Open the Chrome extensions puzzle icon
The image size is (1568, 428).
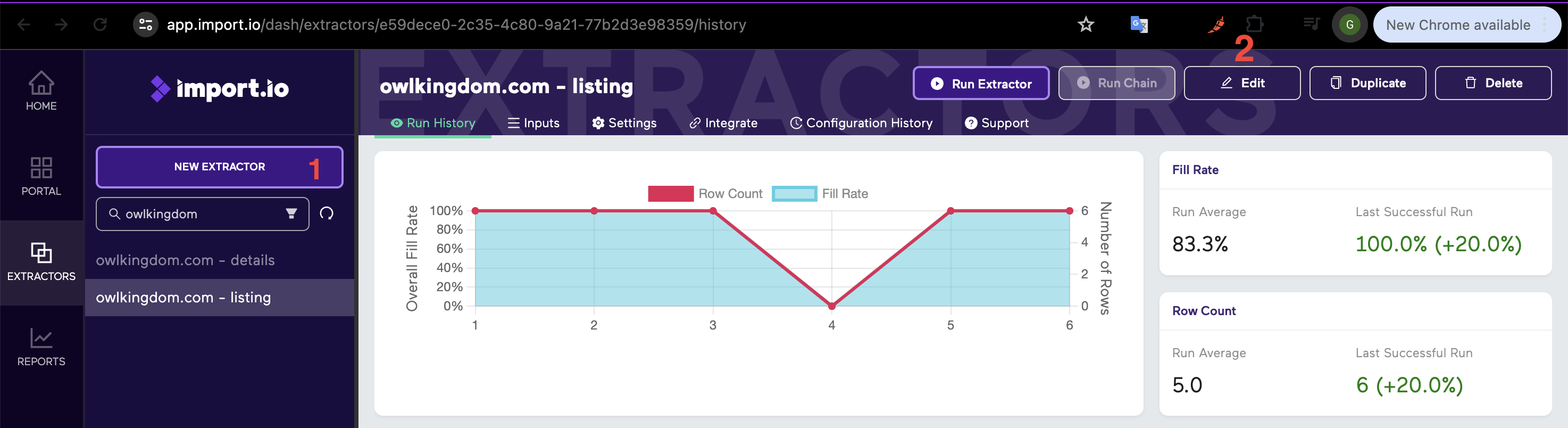click(x=1255, y=25)
